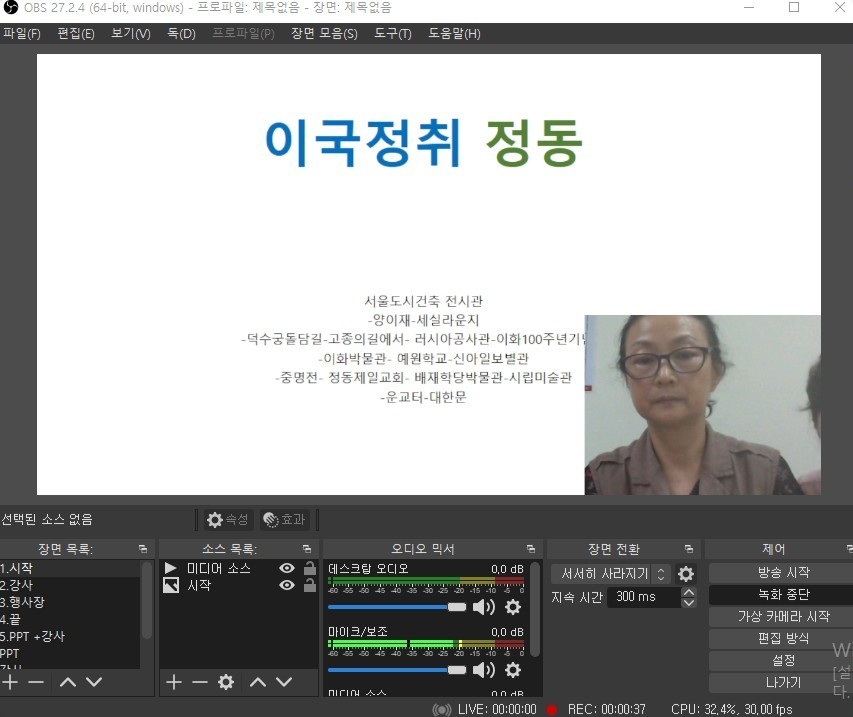Add a new scene with the plus icon

tap(10, 682)
